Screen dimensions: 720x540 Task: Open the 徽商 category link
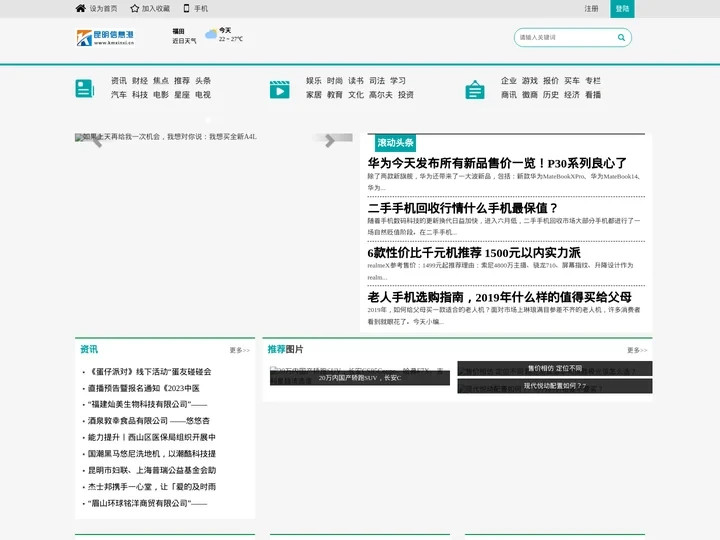[530, 95]
